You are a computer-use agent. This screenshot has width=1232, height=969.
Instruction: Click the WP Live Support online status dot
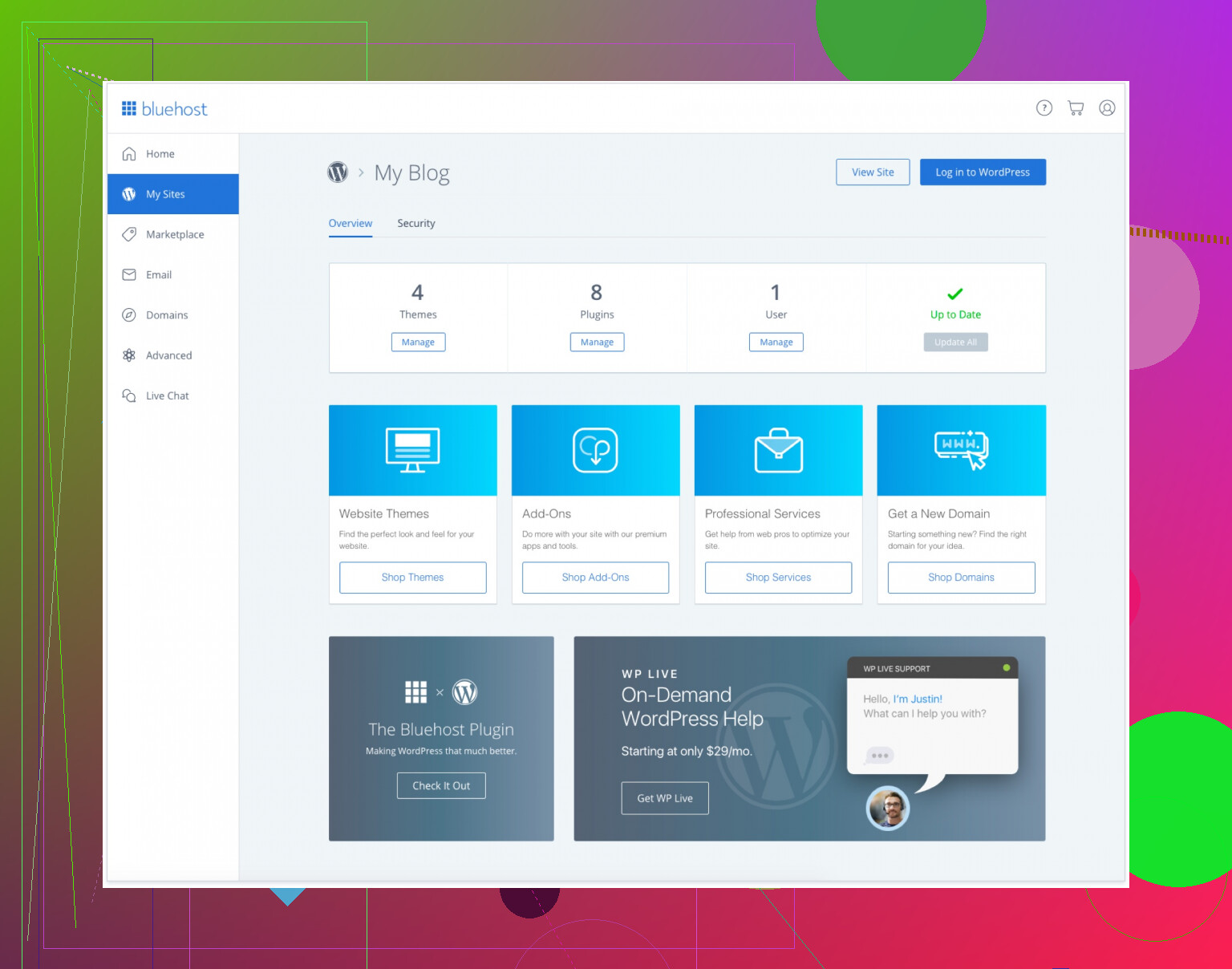tap(1007, 667)
